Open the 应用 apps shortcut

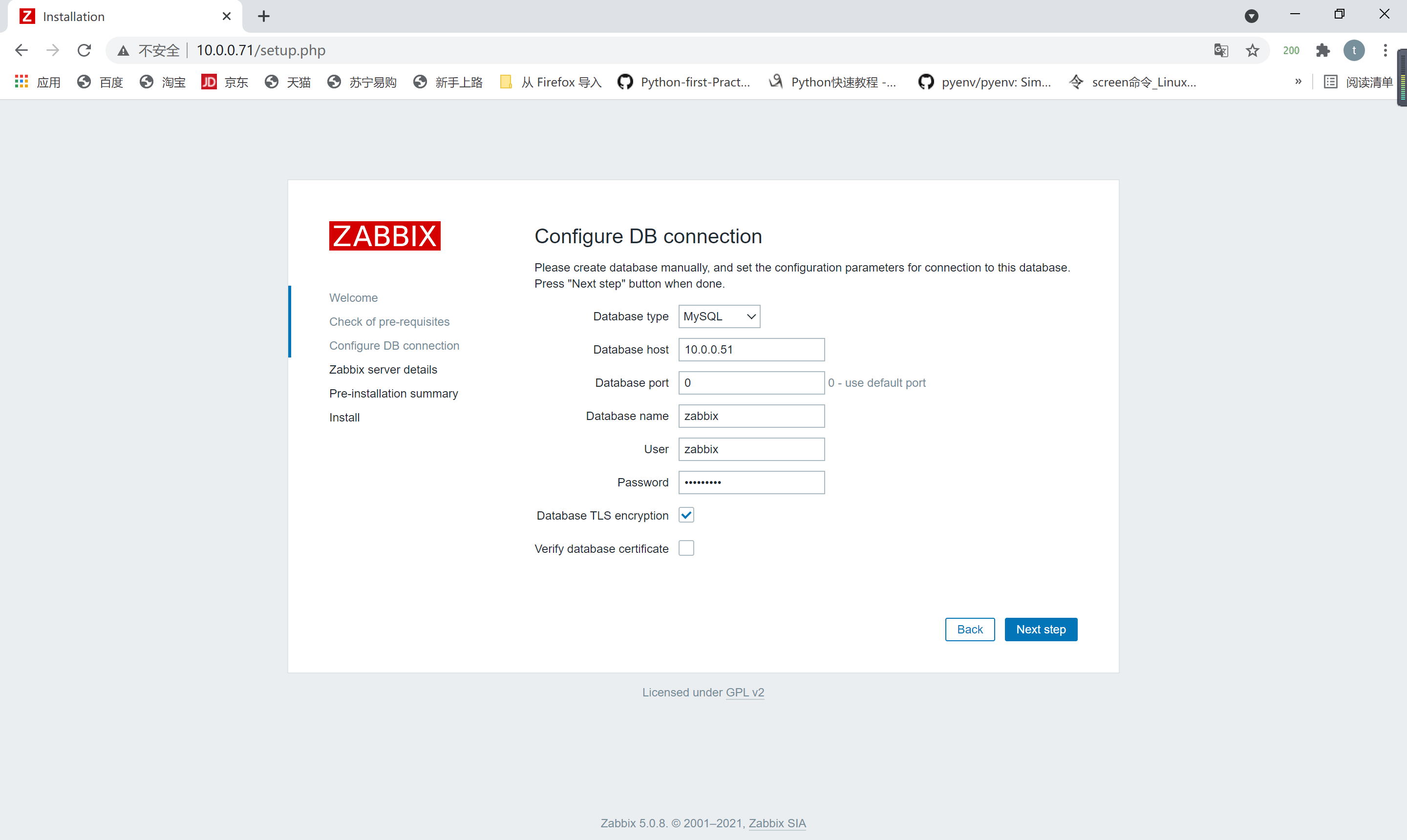[37, 82]
